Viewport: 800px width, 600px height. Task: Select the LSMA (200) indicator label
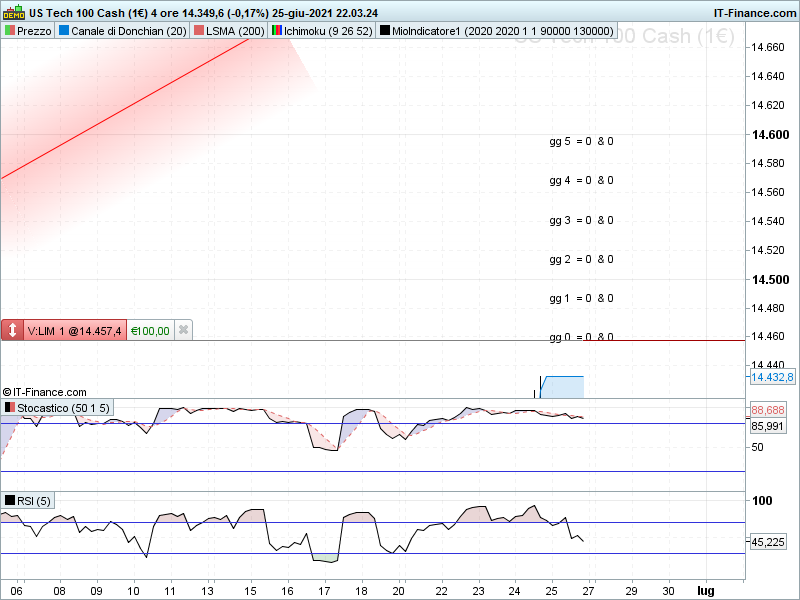tap(235, 31)
